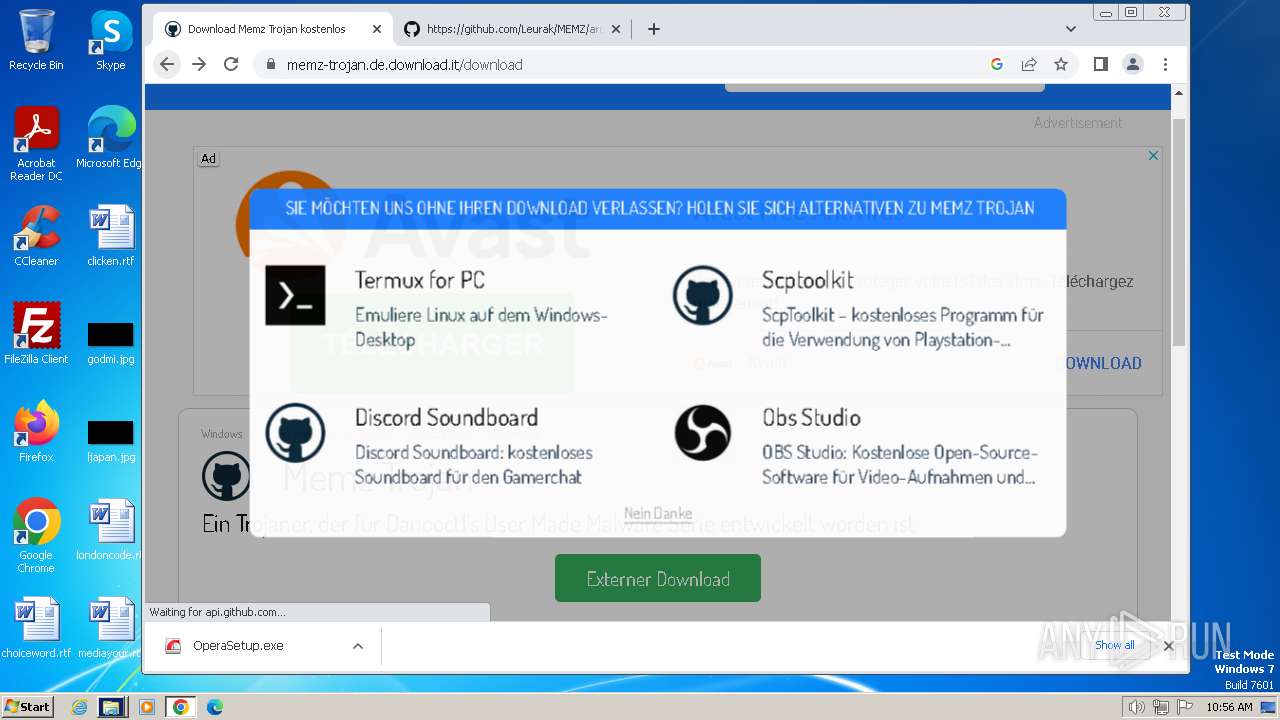Image resolution: width=1280 pixels, height=720 pixels.
Task: Launch Google Chrome desktop shortcut
Action: 36,536
